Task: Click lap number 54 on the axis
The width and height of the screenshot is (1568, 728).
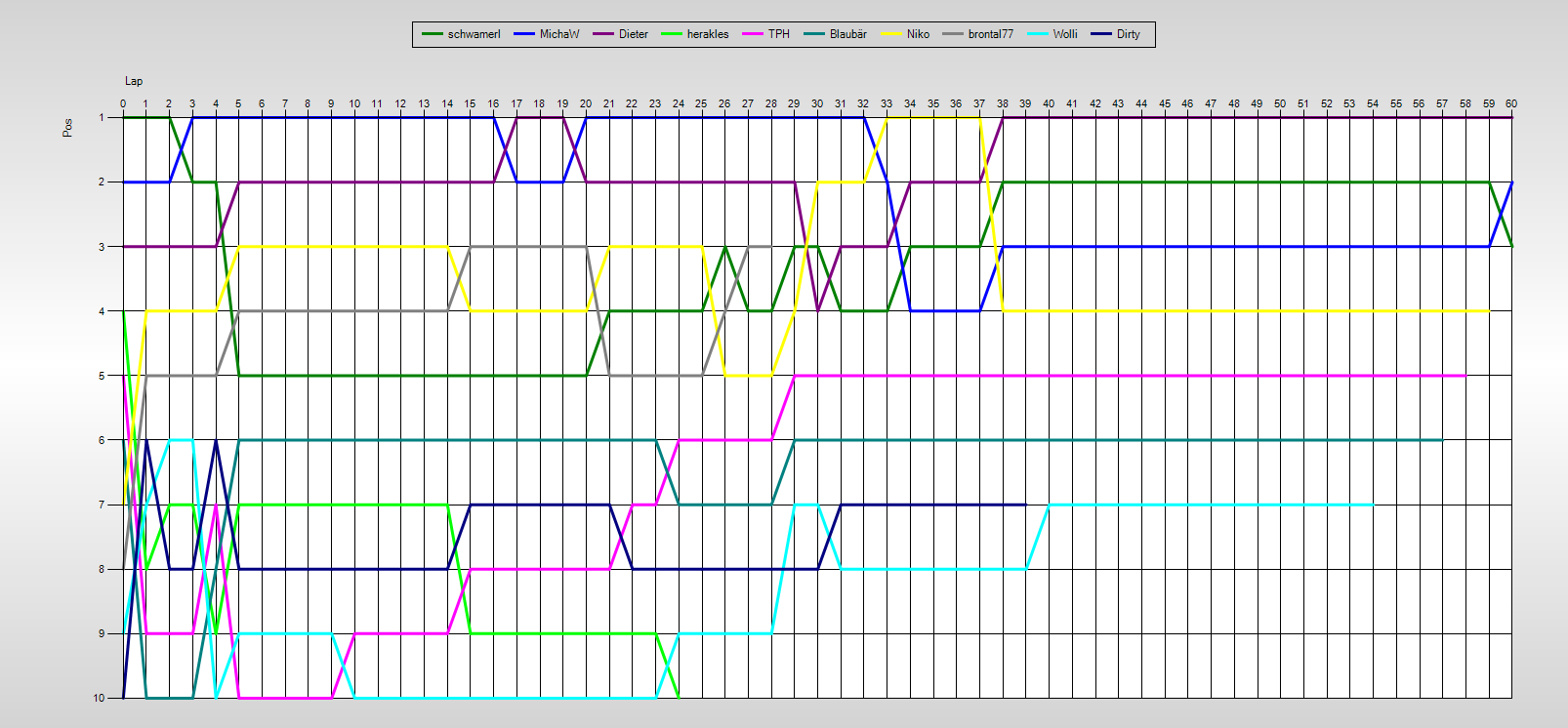Action: tap(1373, 103)
